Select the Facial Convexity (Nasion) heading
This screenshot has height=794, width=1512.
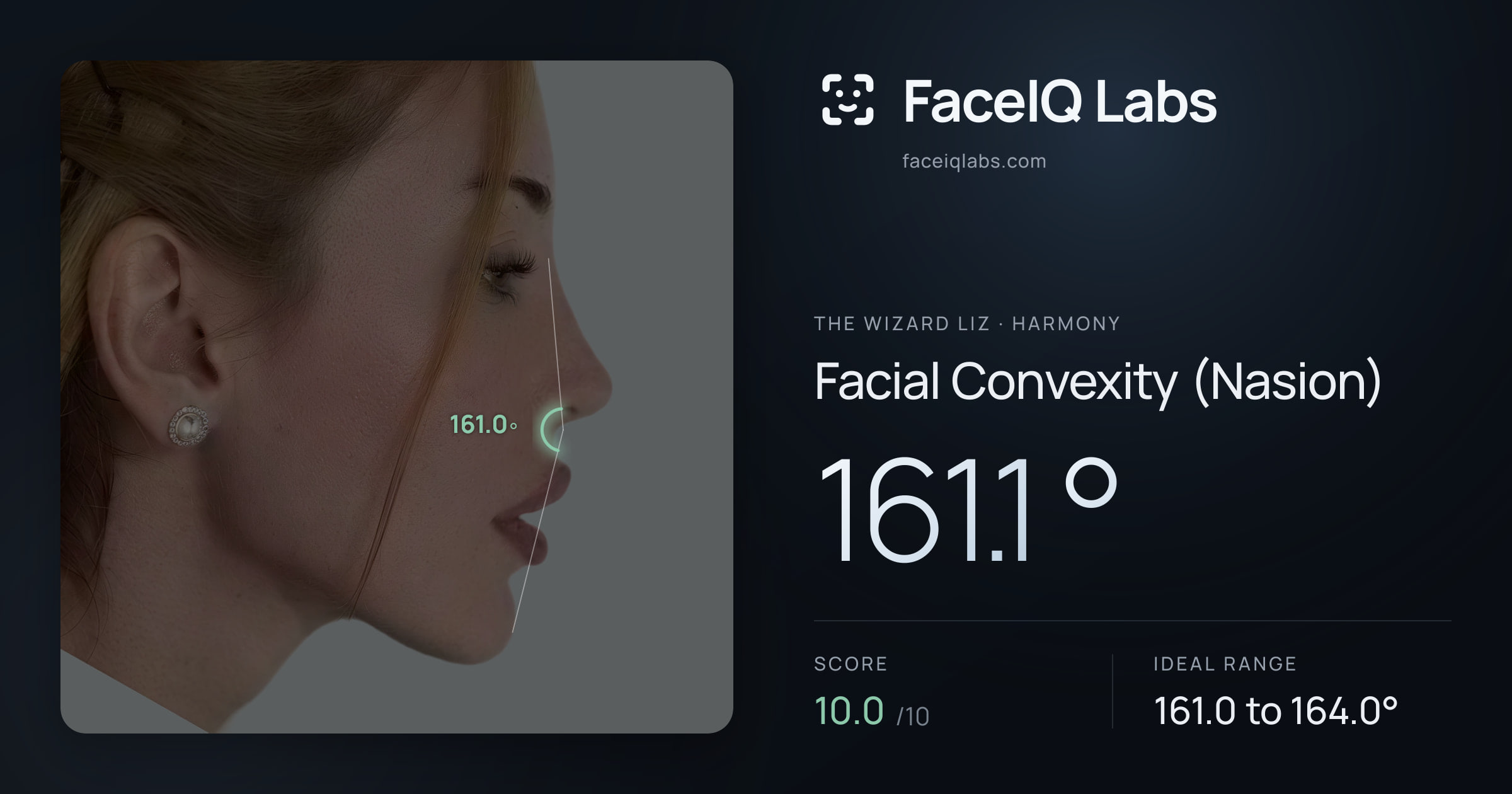click(x=1097, y=382)
